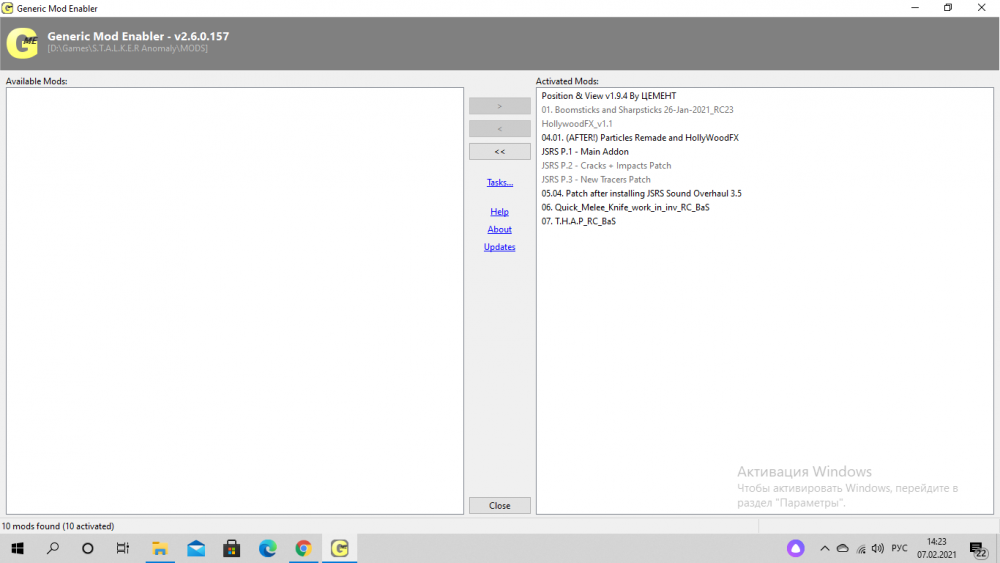Select JSRS P.2 - Cracks + Impacts Patch
The height and width of the screenshot is (563, 1000).
point(606,166)
